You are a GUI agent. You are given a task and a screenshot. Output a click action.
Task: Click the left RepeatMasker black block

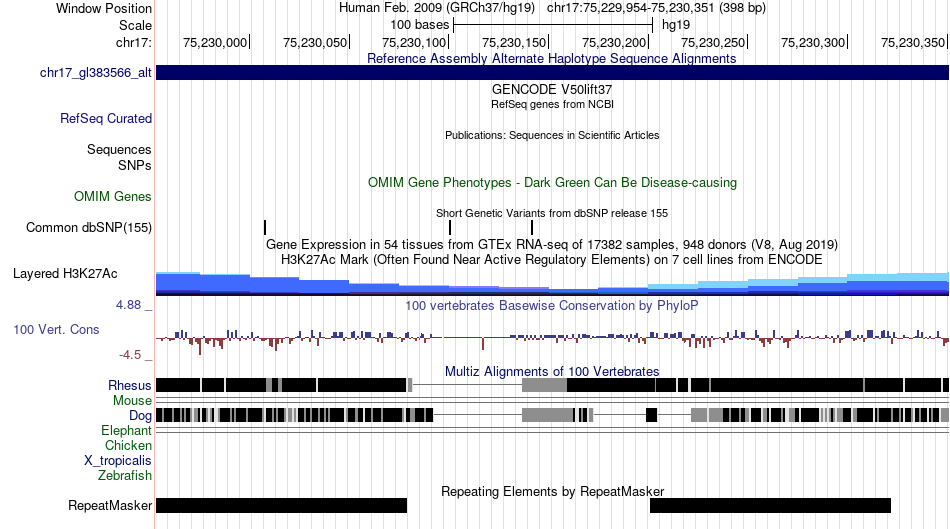(x=282, y=505)
